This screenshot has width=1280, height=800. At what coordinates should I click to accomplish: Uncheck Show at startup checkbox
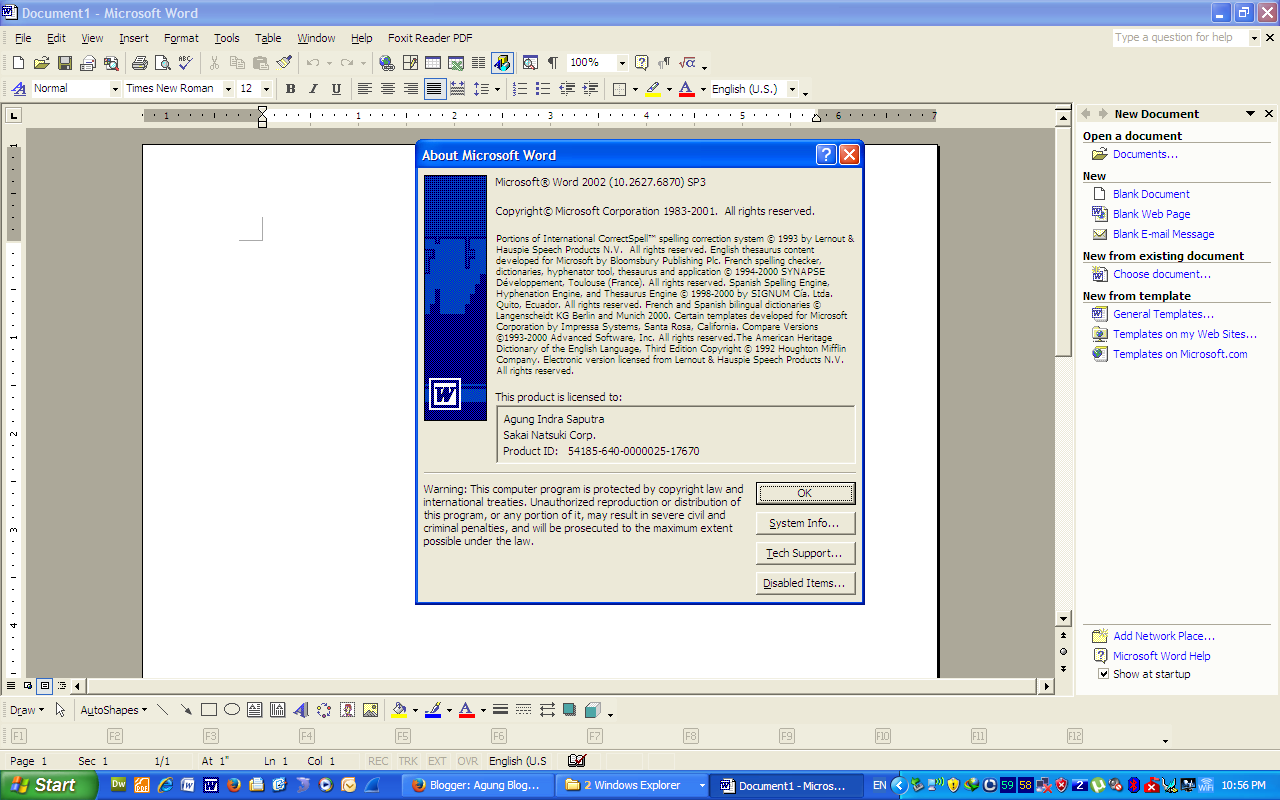[1104, 674]
